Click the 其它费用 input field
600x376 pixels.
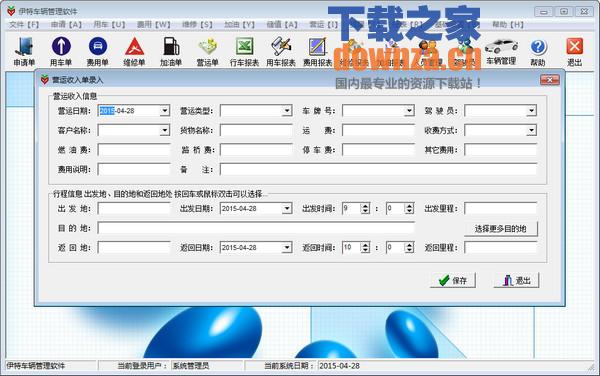click(501, 150)
